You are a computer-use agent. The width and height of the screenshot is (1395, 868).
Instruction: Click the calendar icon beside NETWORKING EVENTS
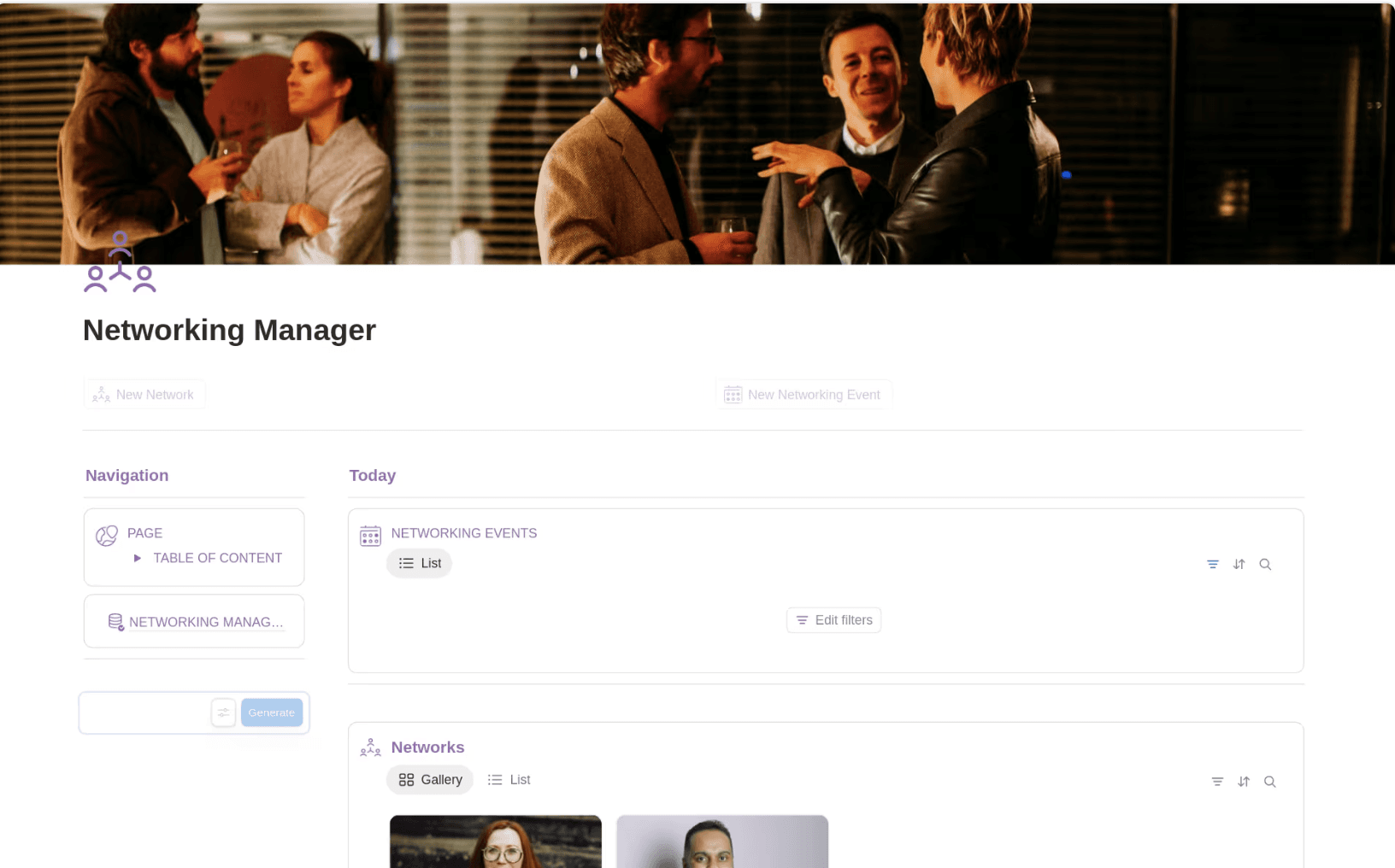(370, 536)
